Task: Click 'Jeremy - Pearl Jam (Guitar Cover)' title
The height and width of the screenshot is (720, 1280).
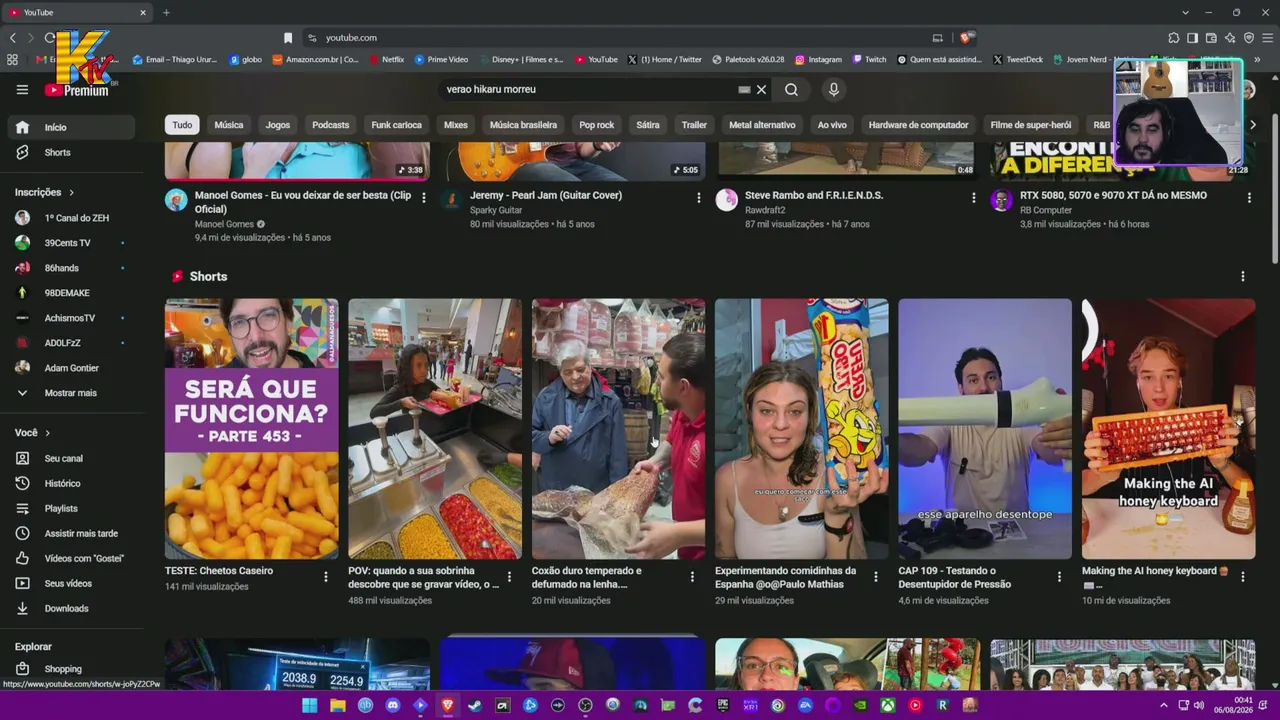Action: tap(546, 195)
